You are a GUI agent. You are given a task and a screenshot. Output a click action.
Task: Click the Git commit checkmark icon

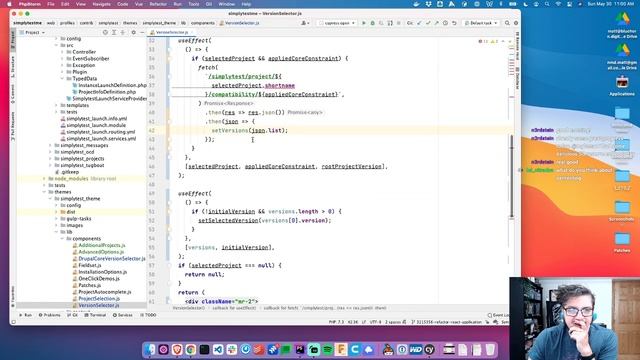click(x=428, y=23)
